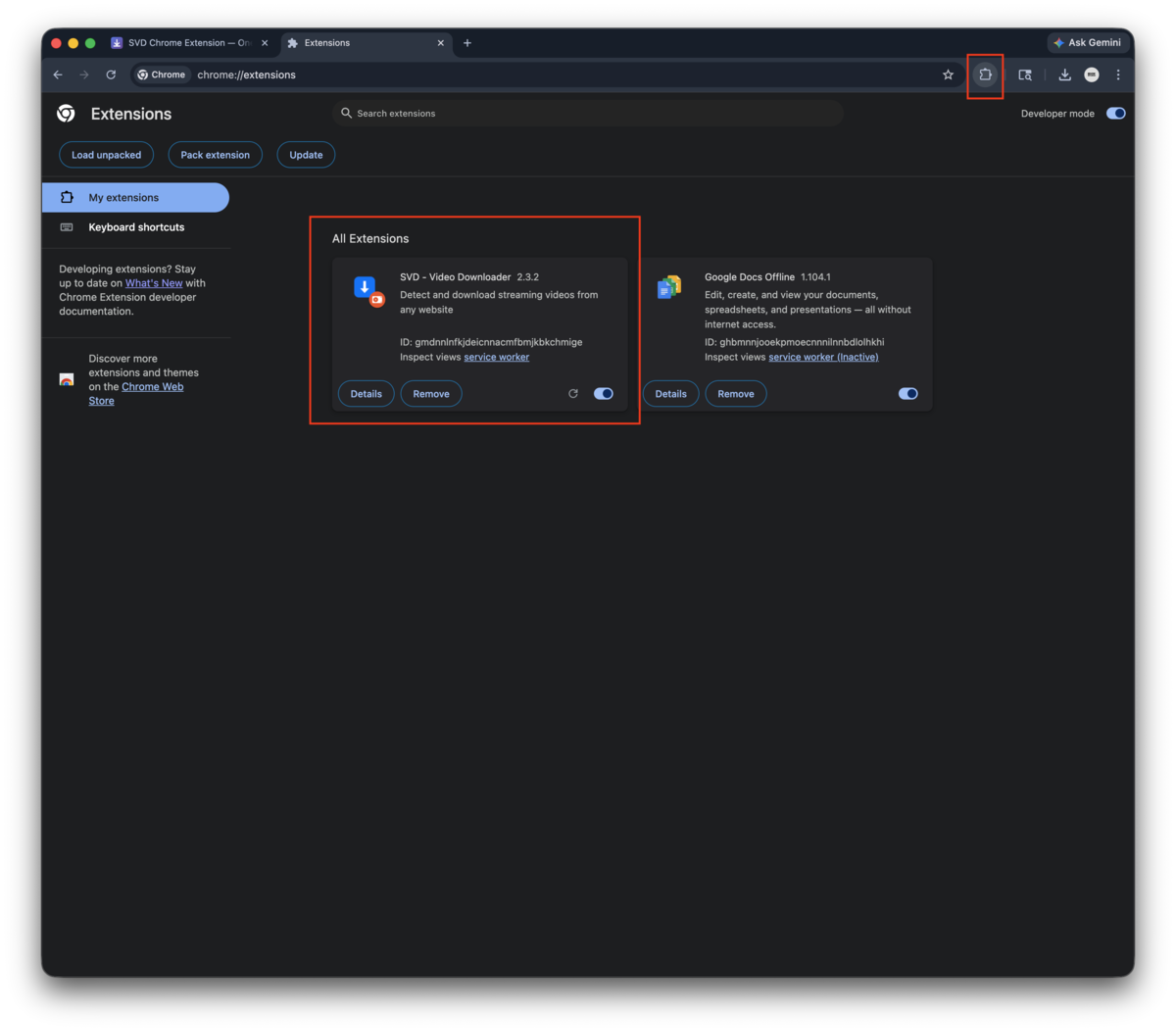Click ID text 'ghbmnnjooekpmoecnnnilnnbdlolhkhi'

point(802,343)
